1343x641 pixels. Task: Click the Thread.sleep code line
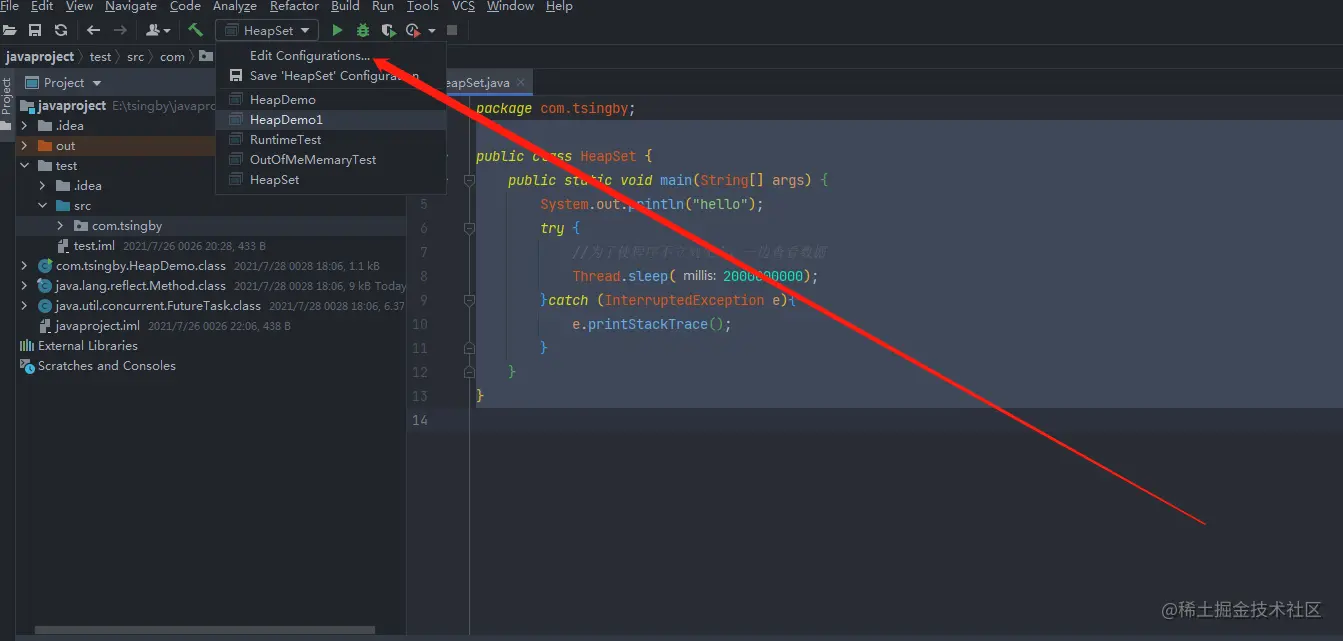tap(695, 277)
